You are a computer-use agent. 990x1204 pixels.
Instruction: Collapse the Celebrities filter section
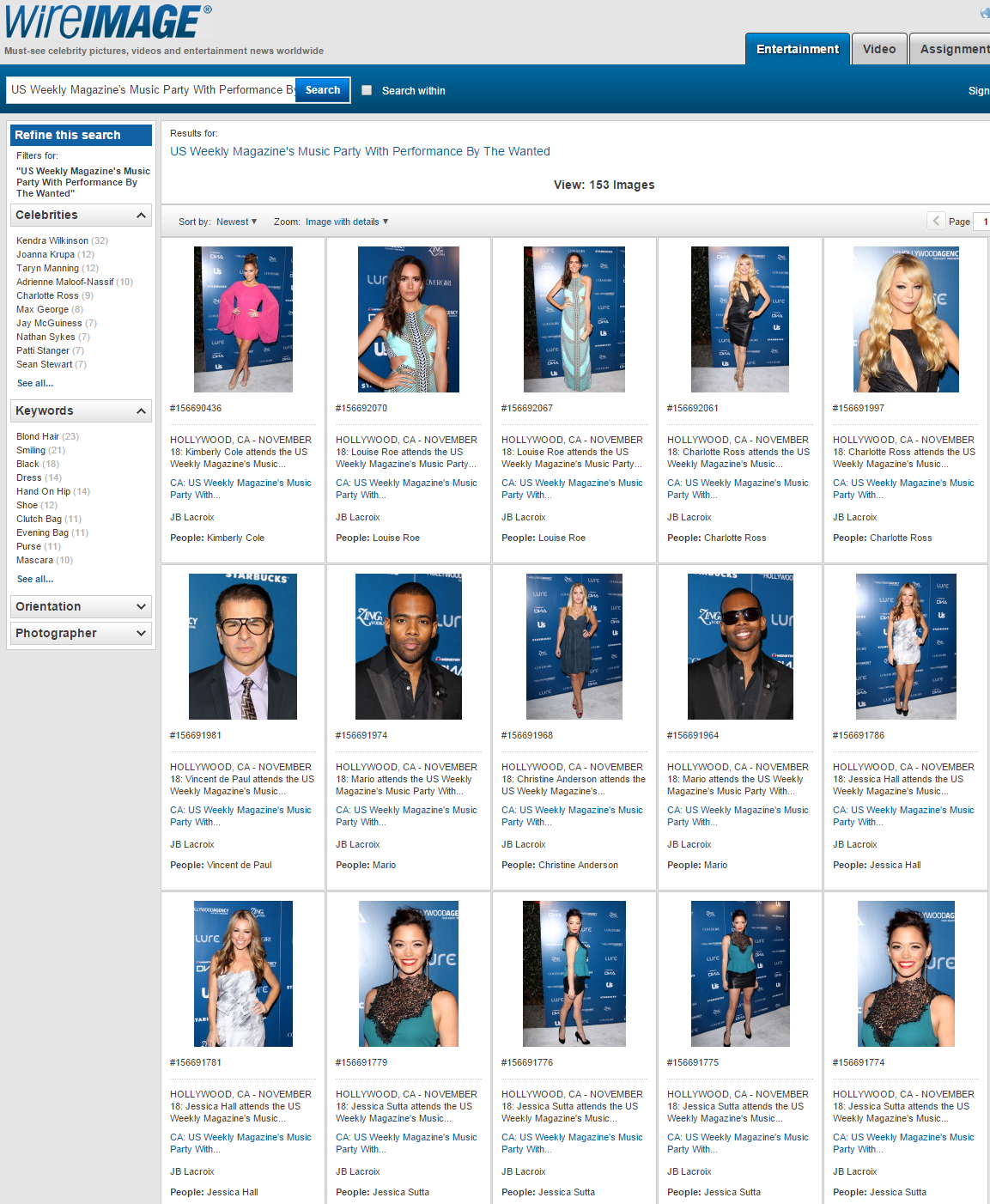click(x=141, y=215)
